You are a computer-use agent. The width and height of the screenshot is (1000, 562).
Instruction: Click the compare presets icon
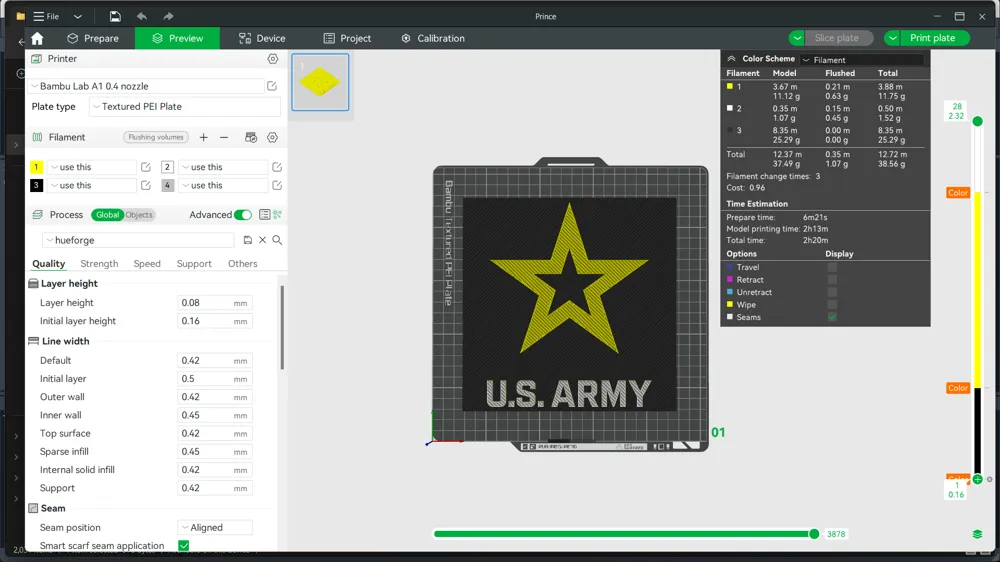pyautogui.click(x=277, y=215)
